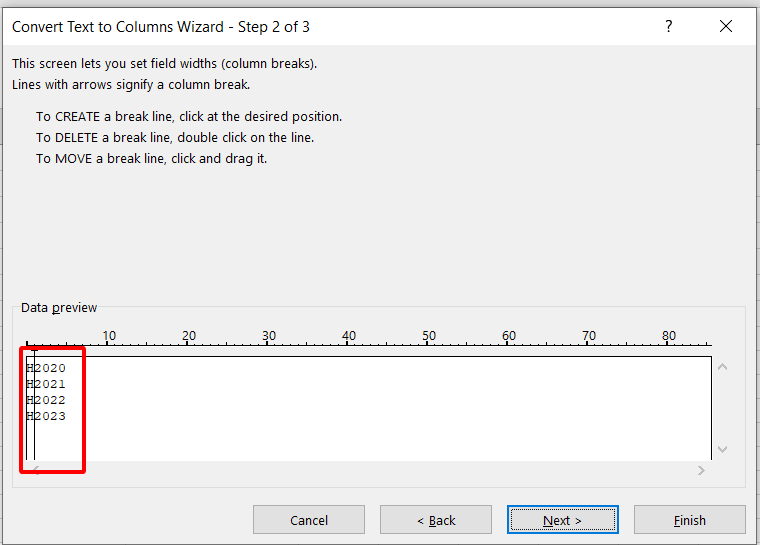Click the ruler at mark 20

[x=186, y=345]
